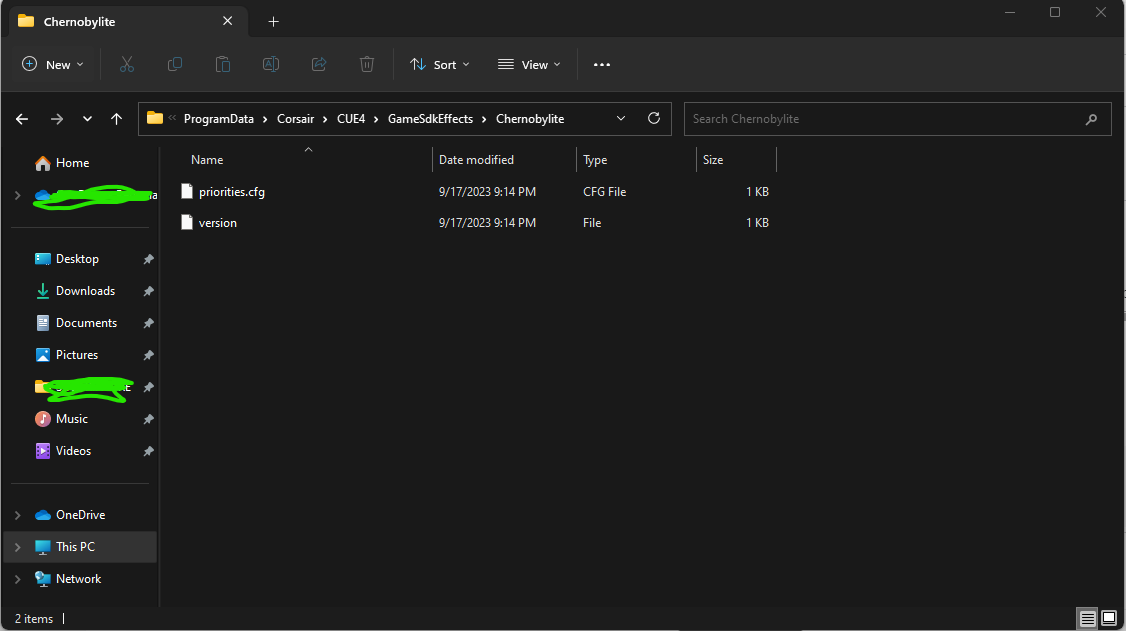Screen dimensions: 1126x631
Task: Open the See more ellipsis menu
Action: [602, 65]
